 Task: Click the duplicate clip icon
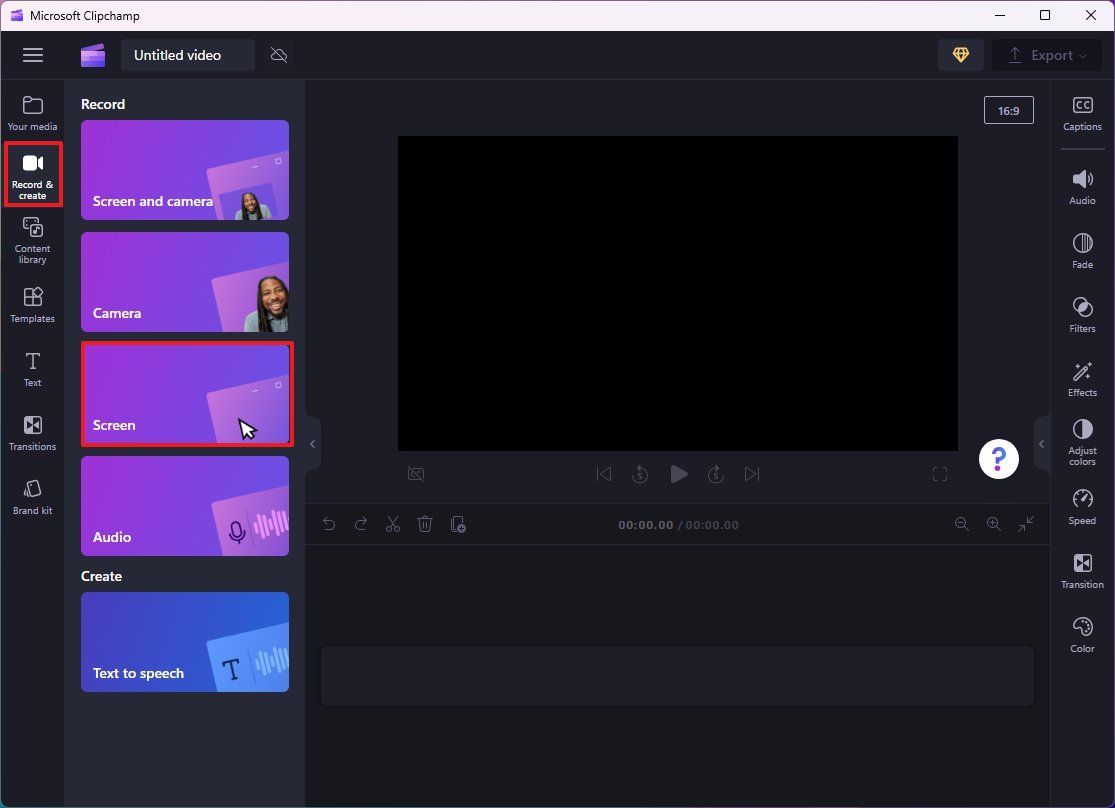458,524
